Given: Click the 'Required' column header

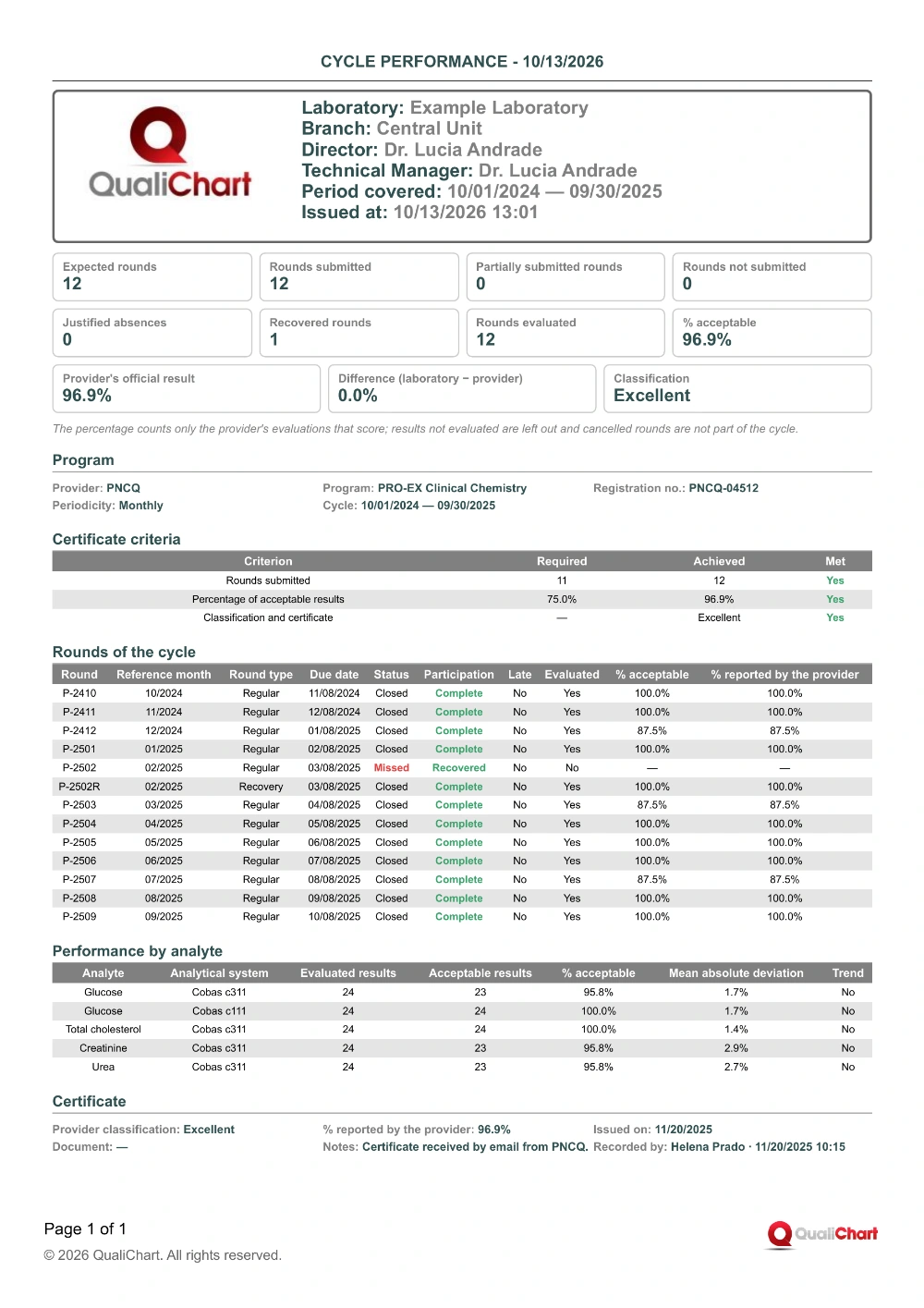Looking at the screenshot, I should click(562, 561).
